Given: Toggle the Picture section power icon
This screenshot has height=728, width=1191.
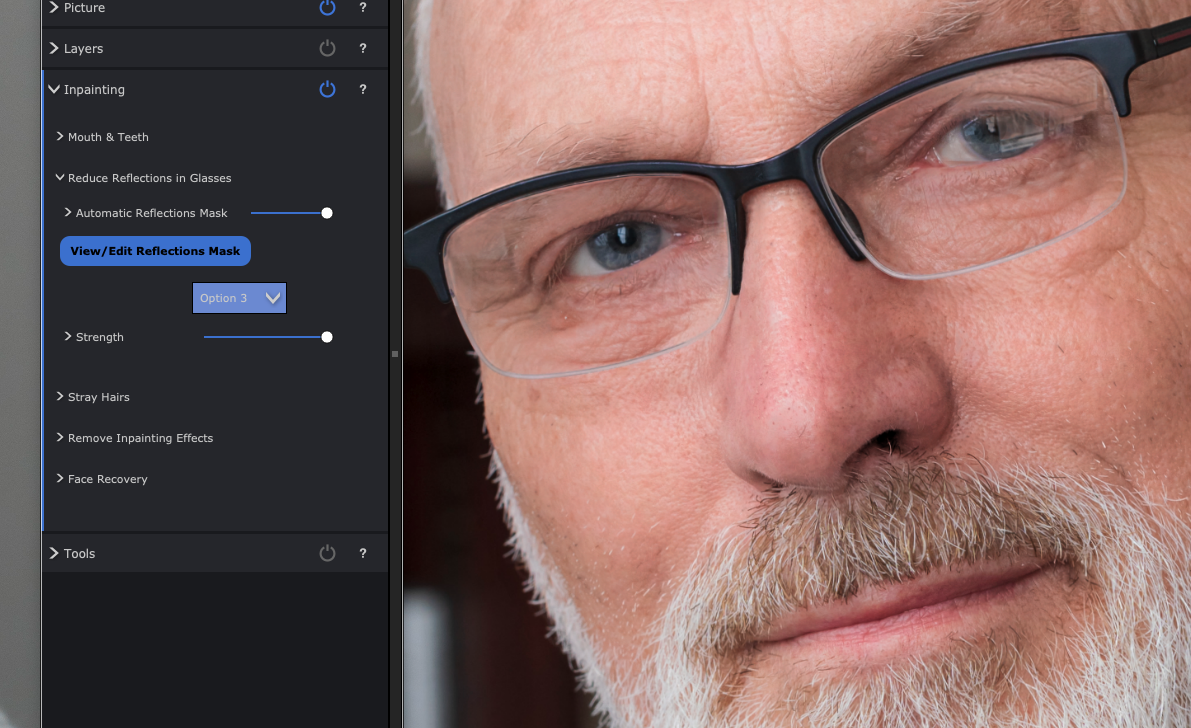Looking at the screenshot, I should tap(327, 8).
